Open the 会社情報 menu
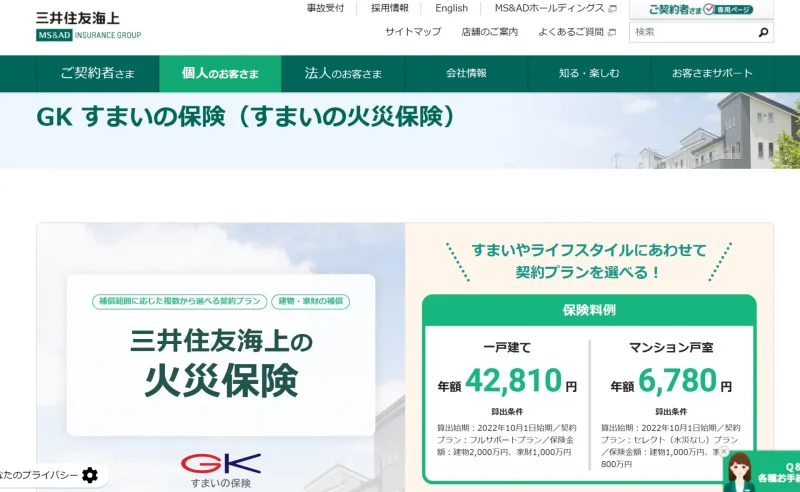This screenshot has width=800, height=492. click(466, 73)
